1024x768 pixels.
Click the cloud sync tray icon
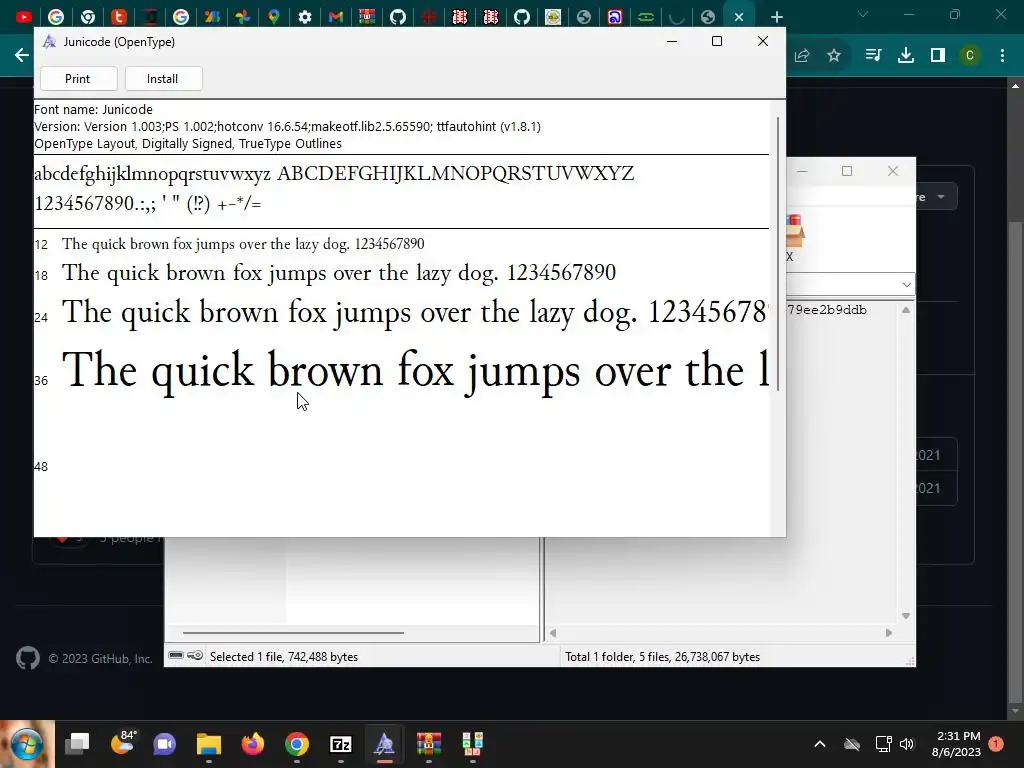(852, 744)
